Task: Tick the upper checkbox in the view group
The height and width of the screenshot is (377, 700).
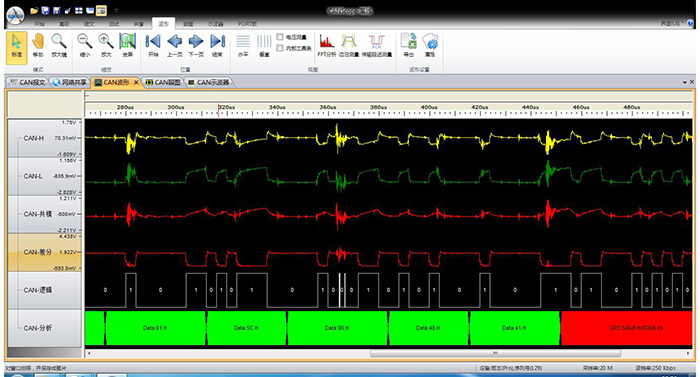Action: pos(280,37)
